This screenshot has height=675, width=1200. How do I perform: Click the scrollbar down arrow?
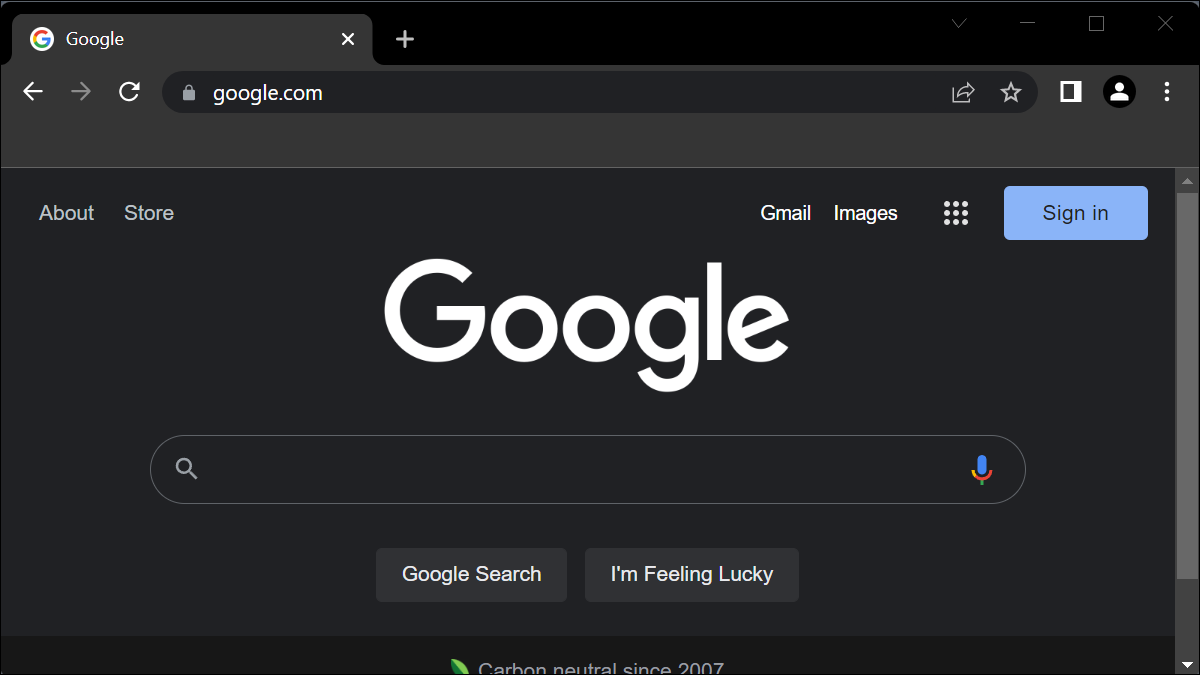coord(1187,664)
